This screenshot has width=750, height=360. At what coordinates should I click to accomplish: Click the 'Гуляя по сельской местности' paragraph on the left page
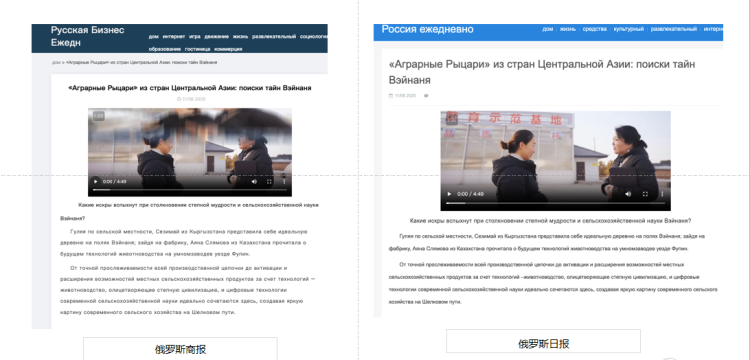coord(184,243)
